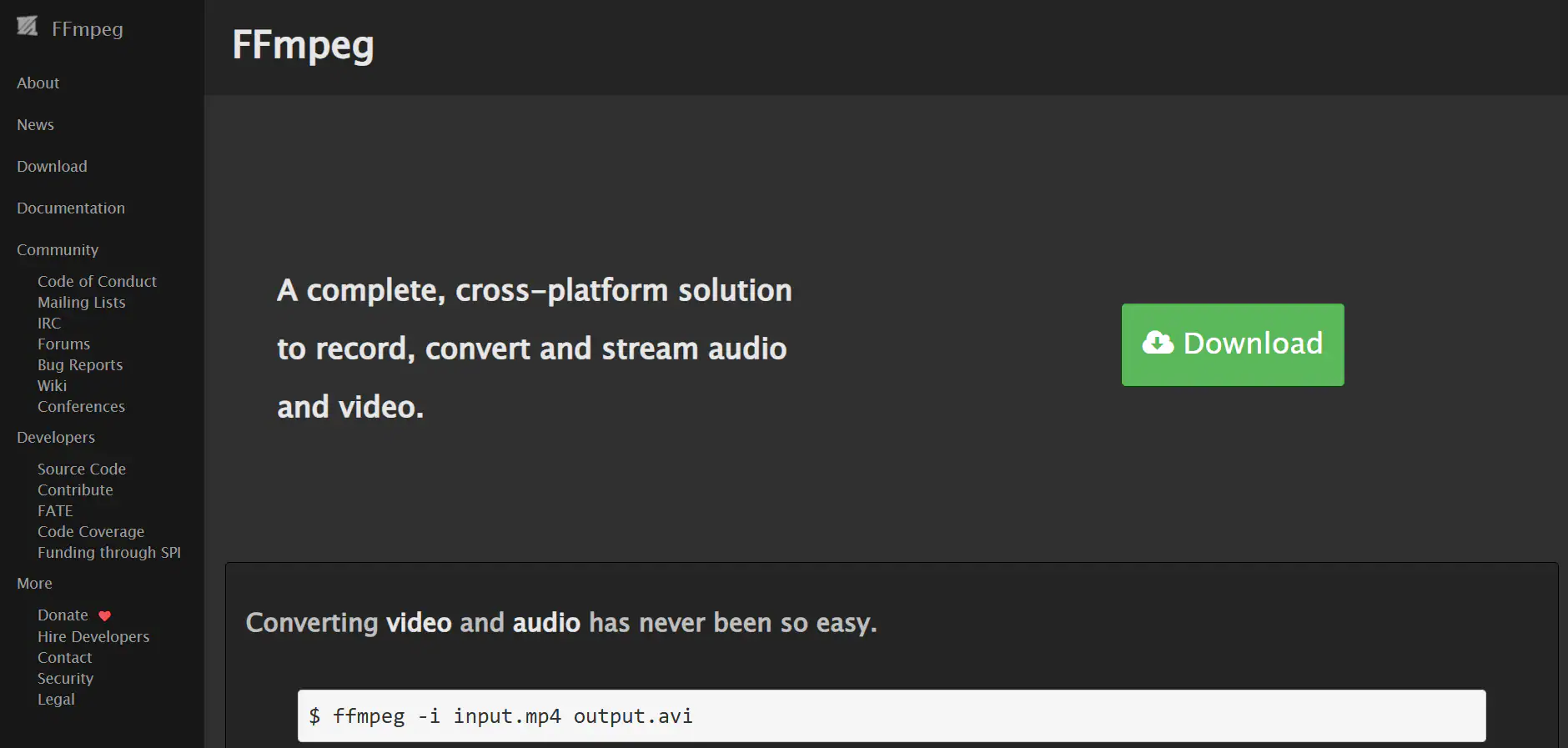Select the Community menu heading
This screenshot has width=1568, height=748.
[x=58, y=250]
